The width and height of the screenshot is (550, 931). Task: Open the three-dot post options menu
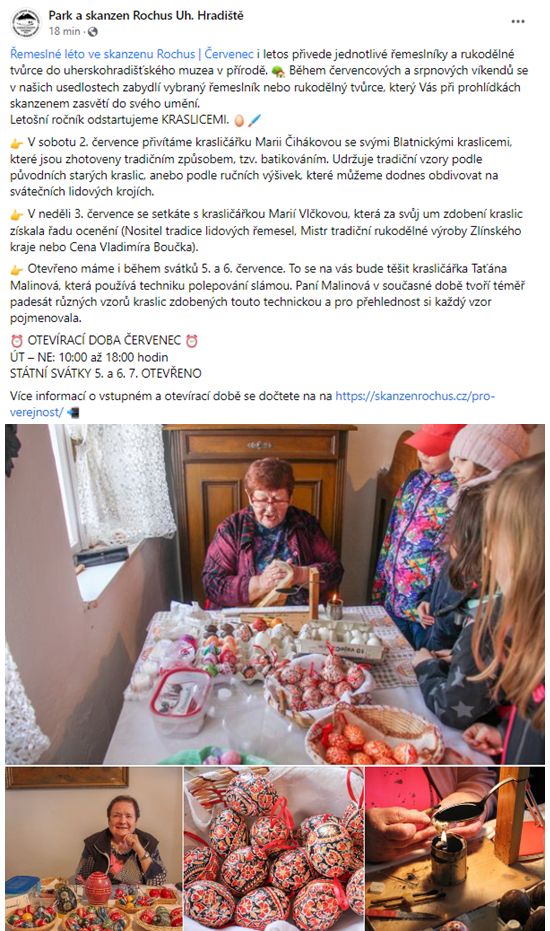coord(518,21)
